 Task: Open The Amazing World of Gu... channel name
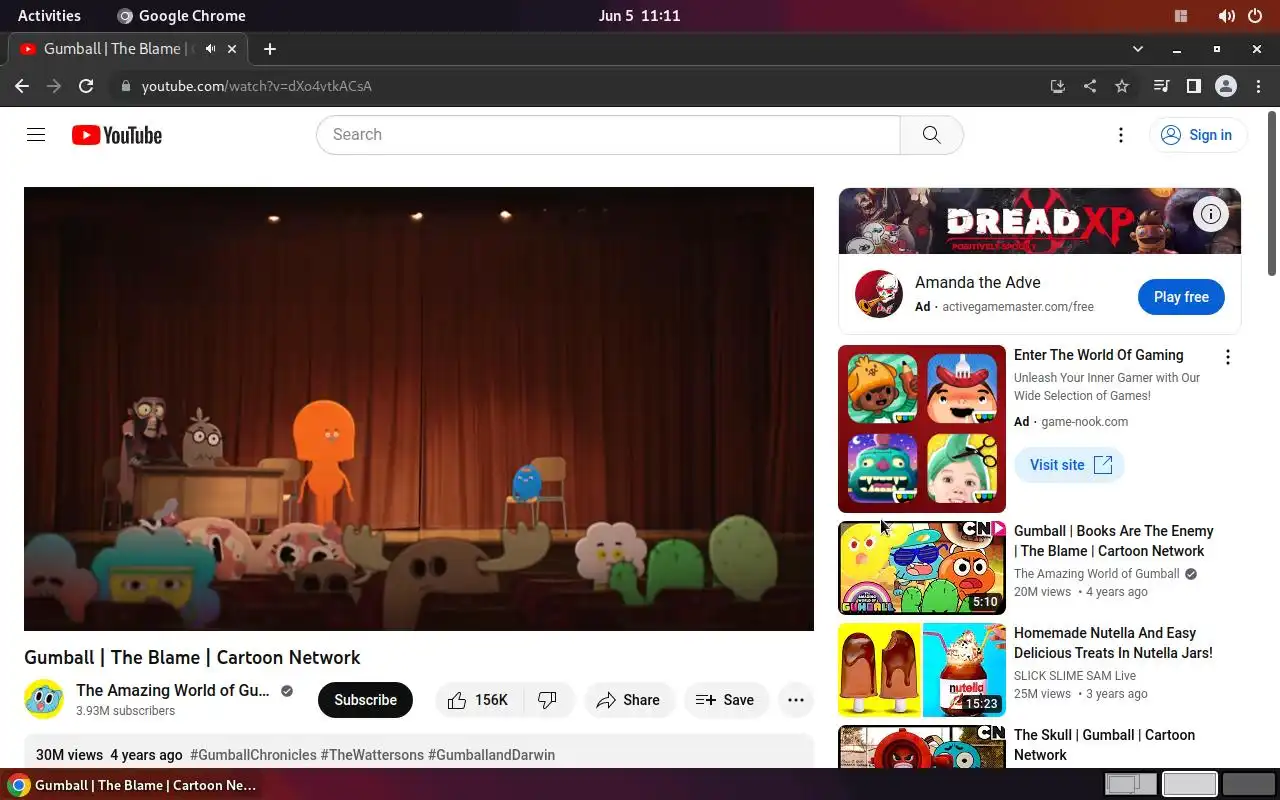[x=173, y=690]
